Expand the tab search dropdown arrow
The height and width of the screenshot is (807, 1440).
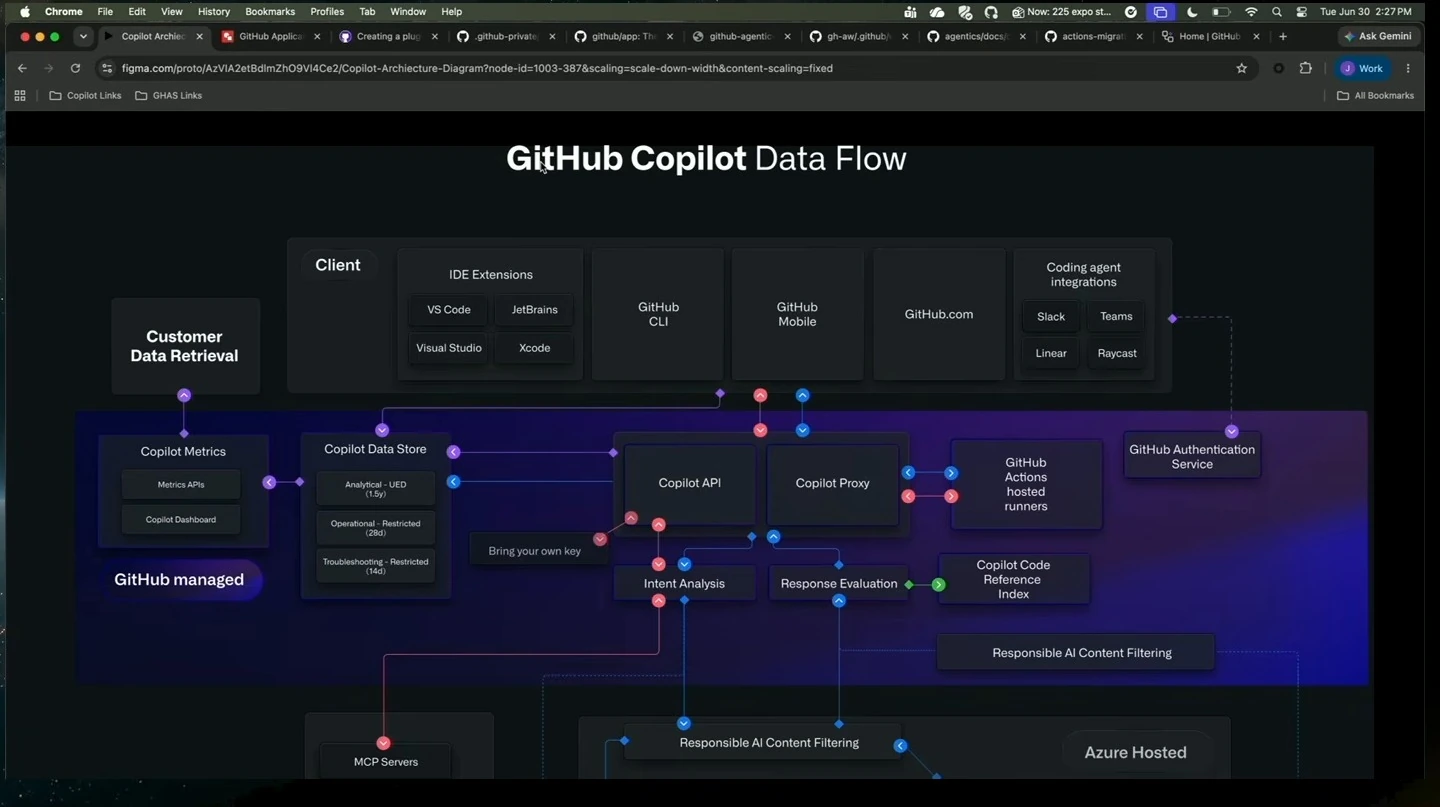[83, 36]
